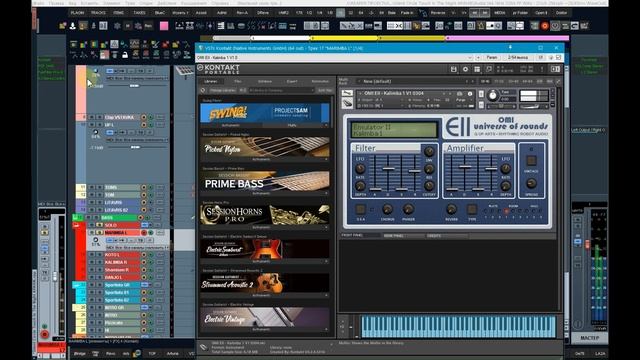Open the Bridge tab in bottom docker
This screenshot has height=360, width=640.
point(80,353)
